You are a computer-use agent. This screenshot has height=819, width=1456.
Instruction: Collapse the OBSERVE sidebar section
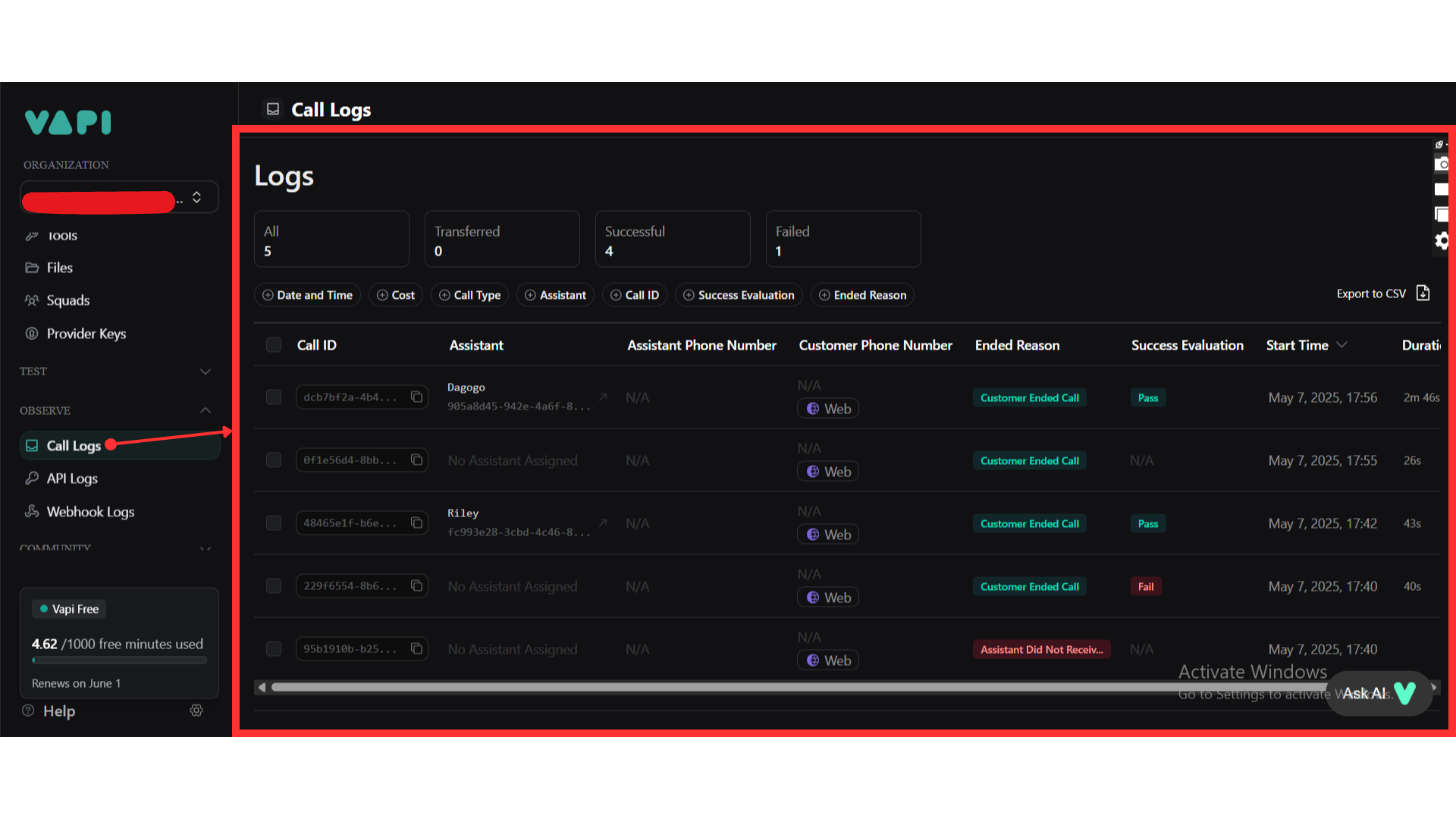click(x=205, y=410)
